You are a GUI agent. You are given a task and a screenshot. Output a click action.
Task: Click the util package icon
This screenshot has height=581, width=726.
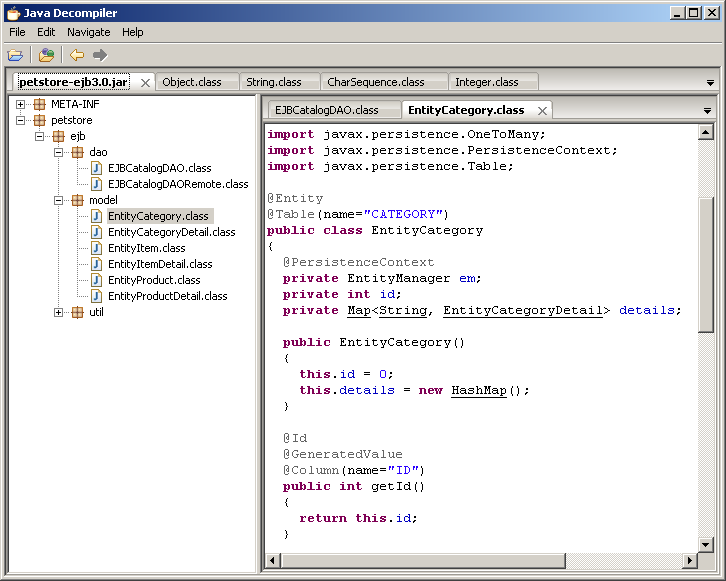coord(77,312)
